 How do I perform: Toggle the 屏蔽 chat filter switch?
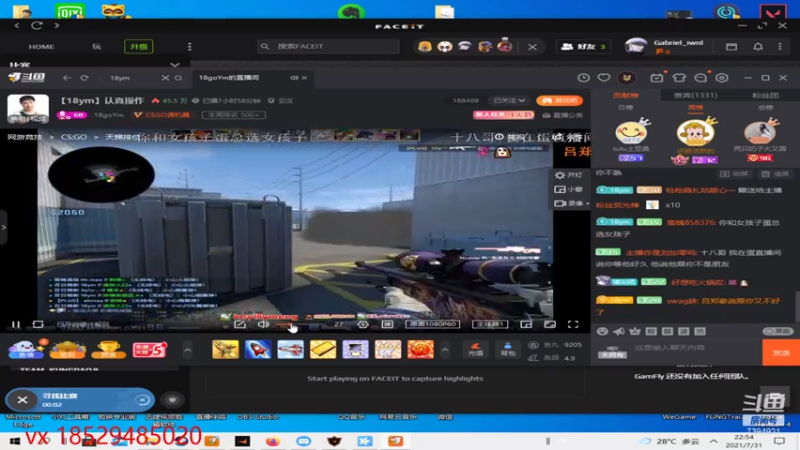(x=778, y=331)
